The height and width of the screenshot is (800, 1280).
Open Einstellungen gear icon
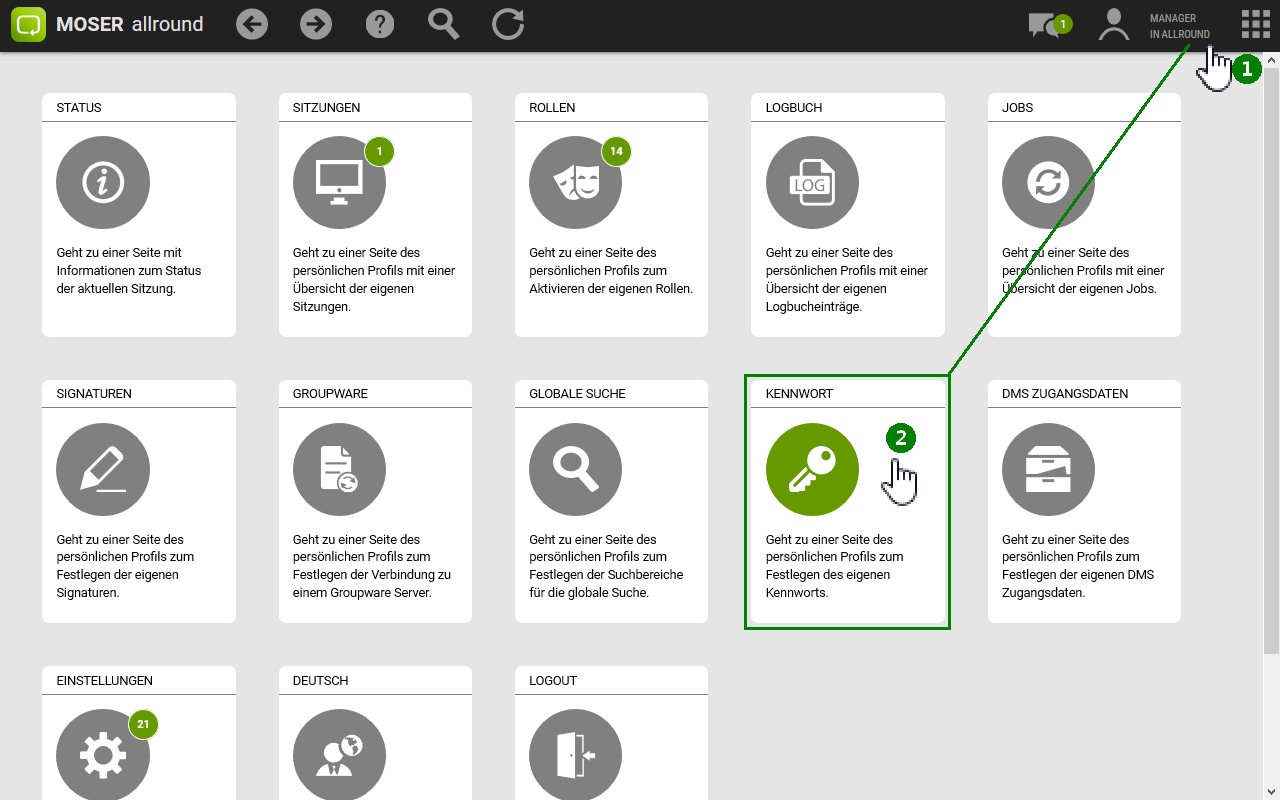(103, 756)
